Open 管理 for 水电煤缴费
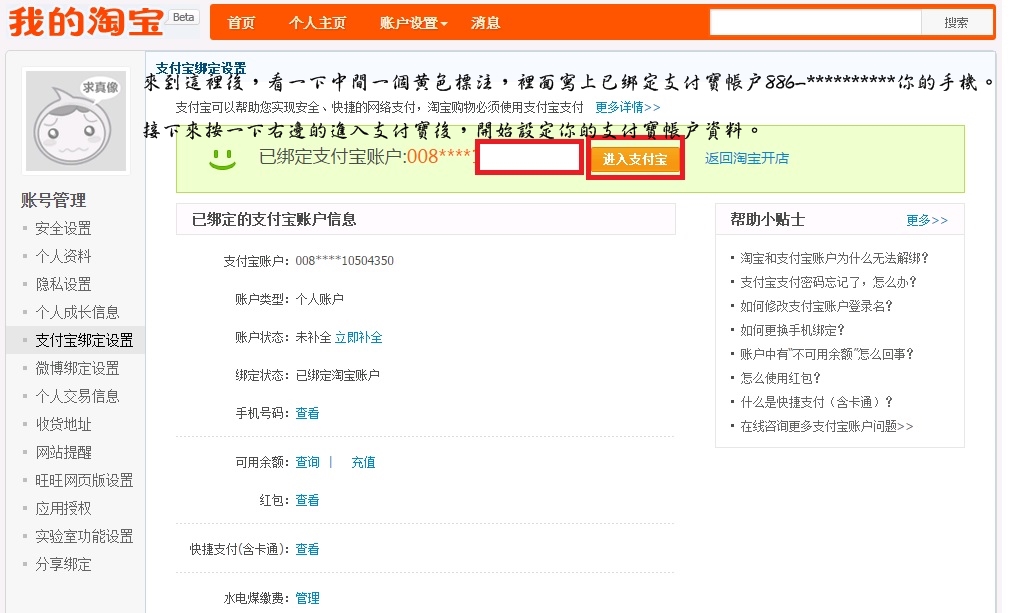 coord(307,598)
